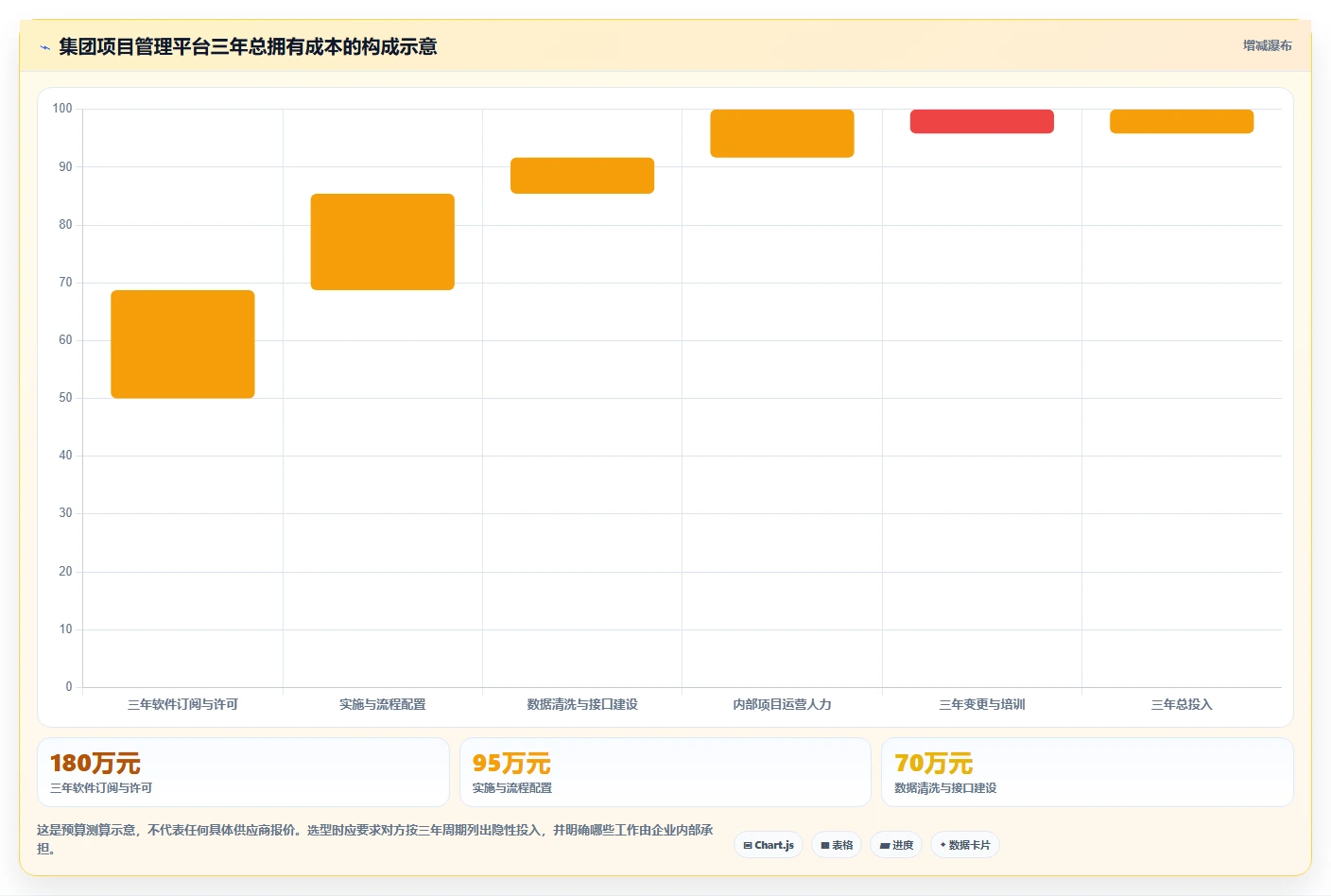
Task: Click the title icon beside 集团项目管理平台
Action: click(x=44, y=47)
